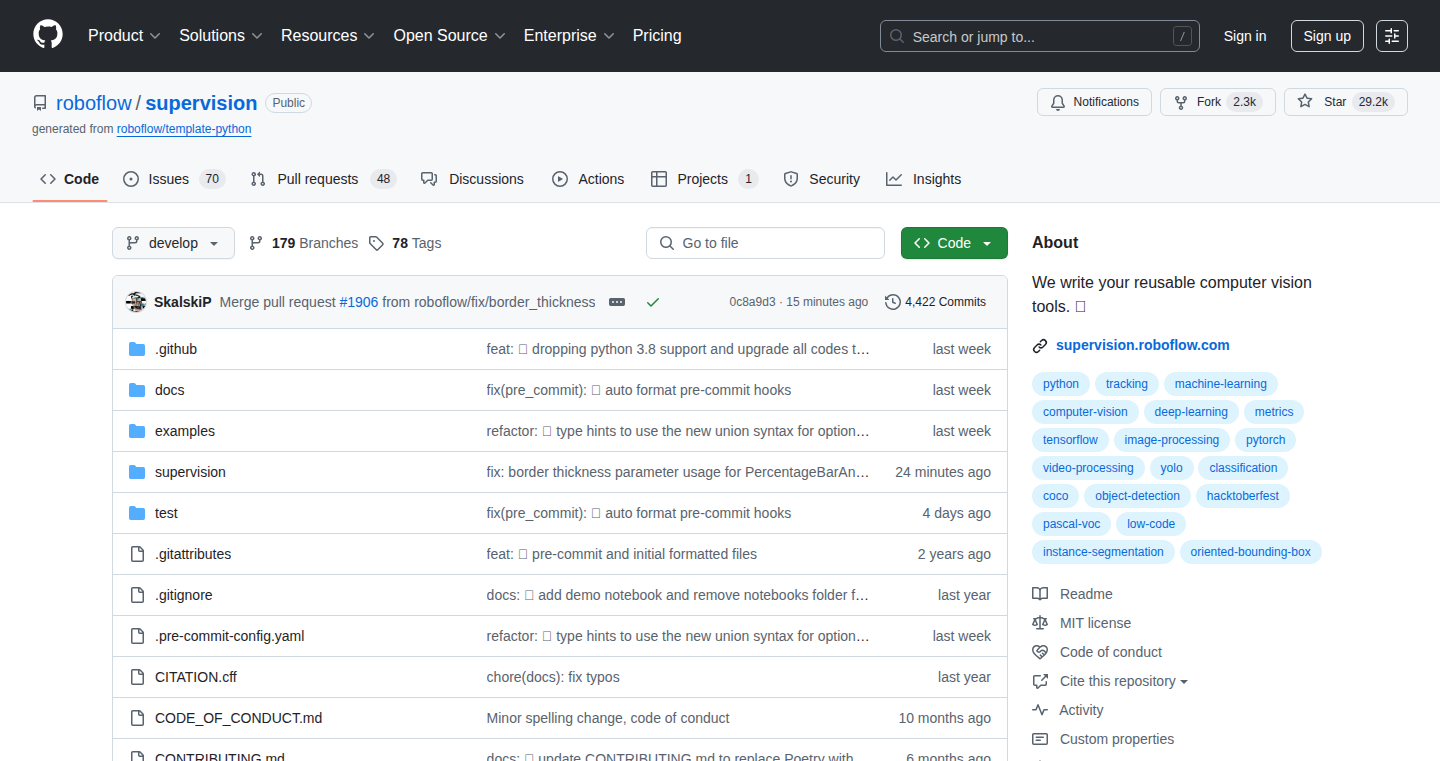Open Custom properties icon link
Screen dimensions: 1440x761
pos(1040,739)
